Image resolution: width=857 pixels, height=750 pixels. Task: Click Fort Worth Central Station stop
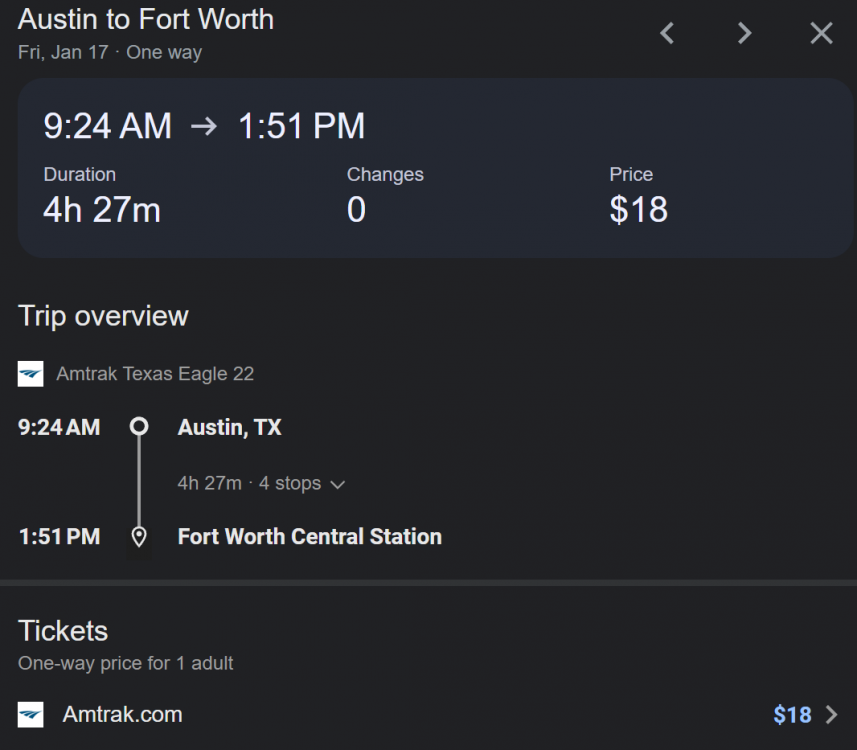coord(309,537)
